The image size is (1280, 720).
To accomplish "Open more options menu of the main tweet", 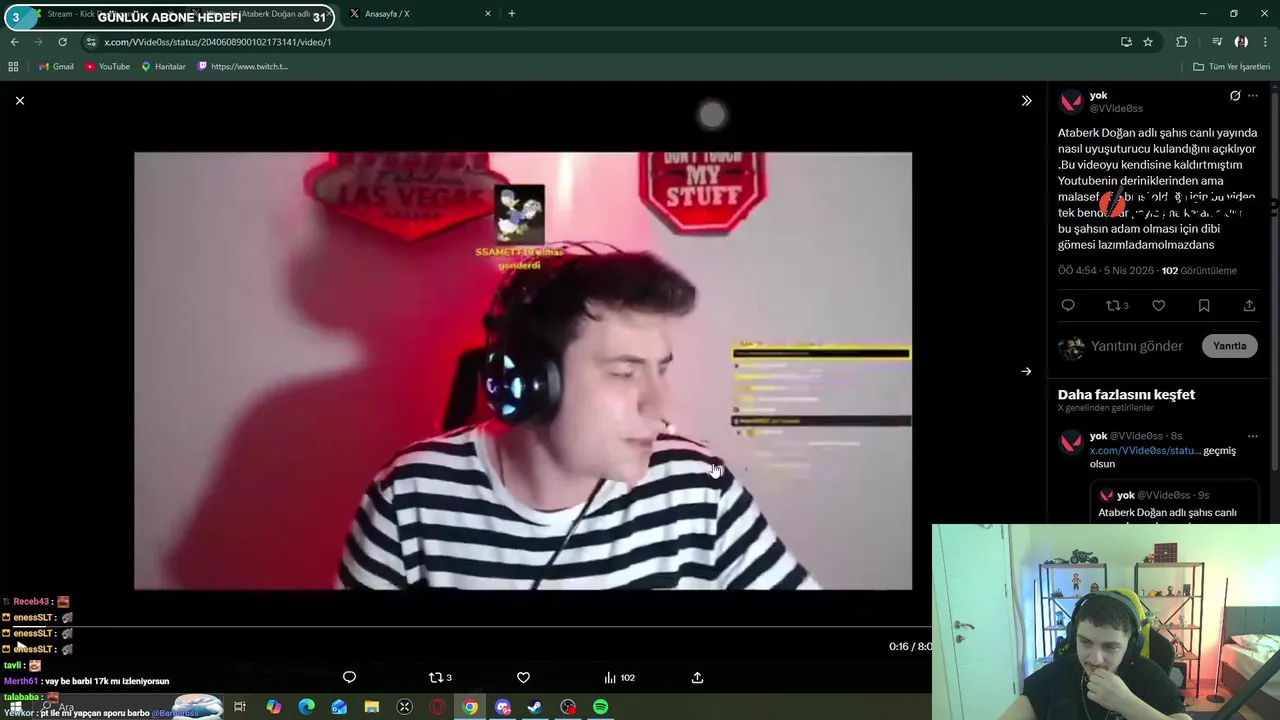I will [x=1253, y=96].
